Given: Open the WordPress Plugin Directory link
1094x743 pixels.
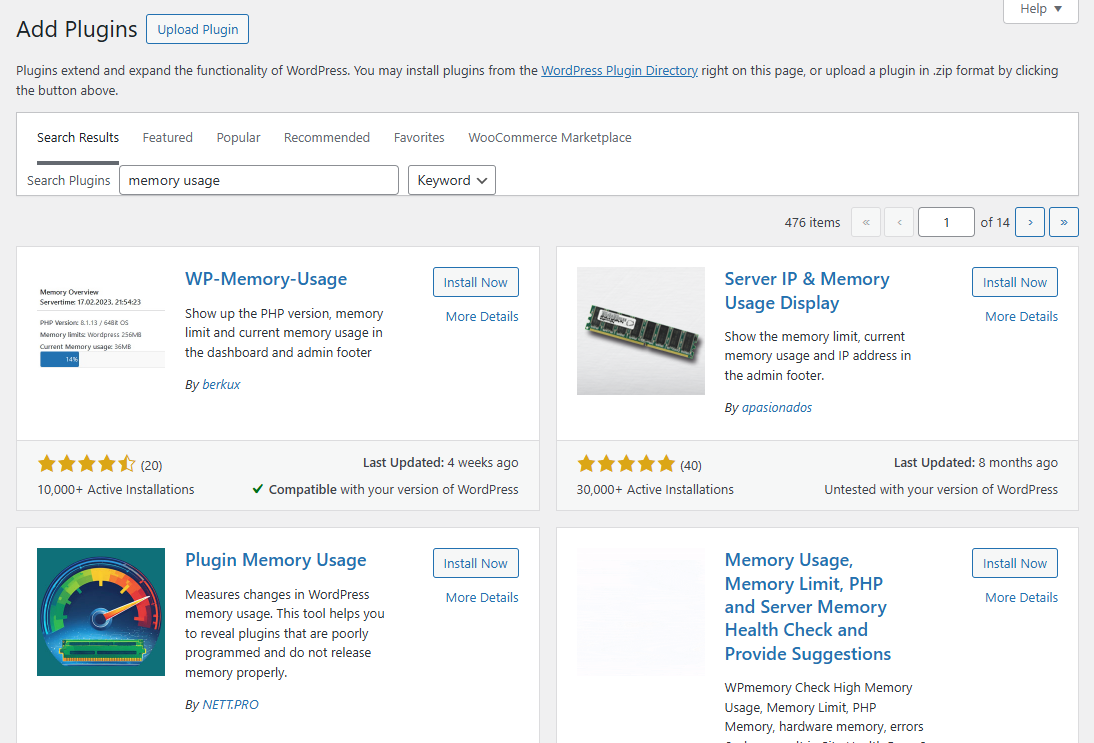Looking at the screenshot, I should [619, 70].
